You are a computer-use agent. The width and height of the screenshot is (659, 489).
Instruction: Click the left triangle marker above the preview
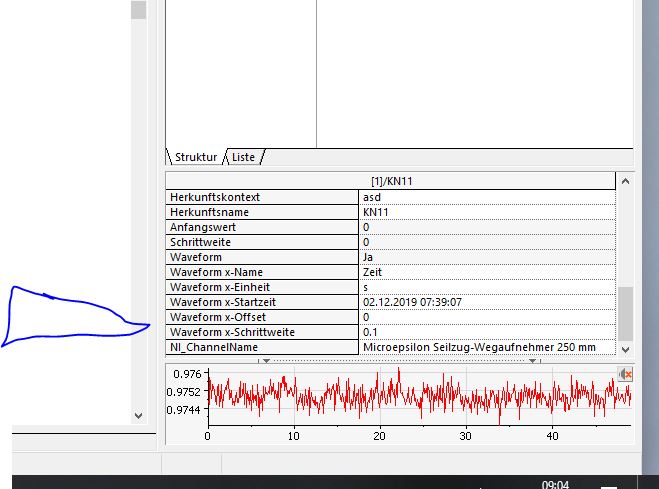tap(266, 361)
